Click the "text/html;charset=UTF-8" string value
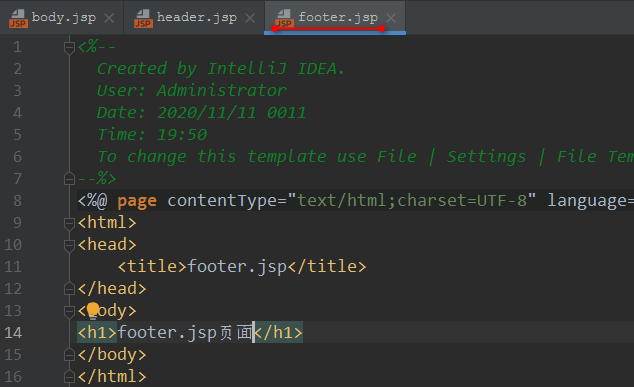The height and width of the screenshot is (387, 634). [x=412, y=201]
